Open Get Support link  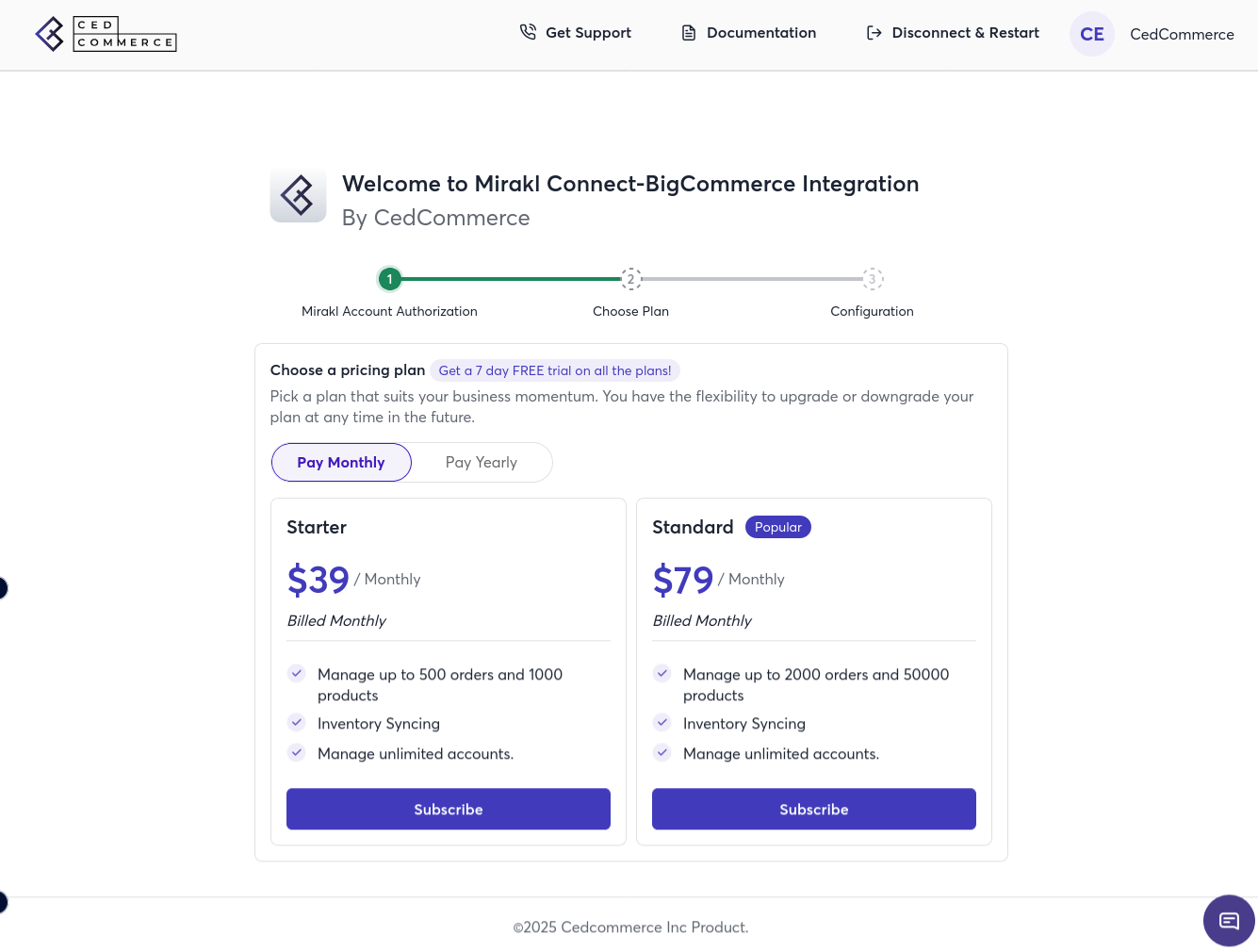(x=588, y=33)
